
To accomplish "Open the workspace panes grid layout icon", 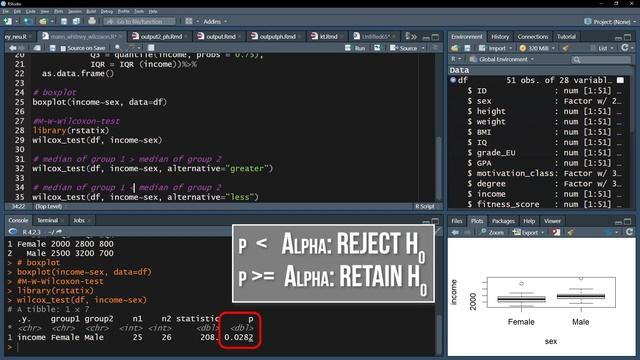I will [189, 21].
